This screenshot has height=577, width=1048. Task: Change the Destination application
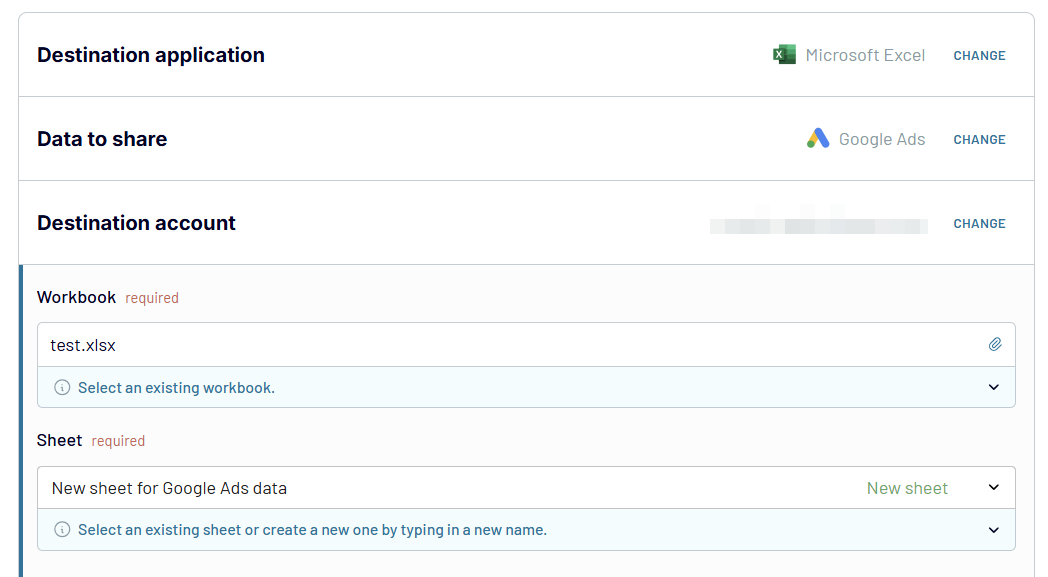(x=979, y=55)
